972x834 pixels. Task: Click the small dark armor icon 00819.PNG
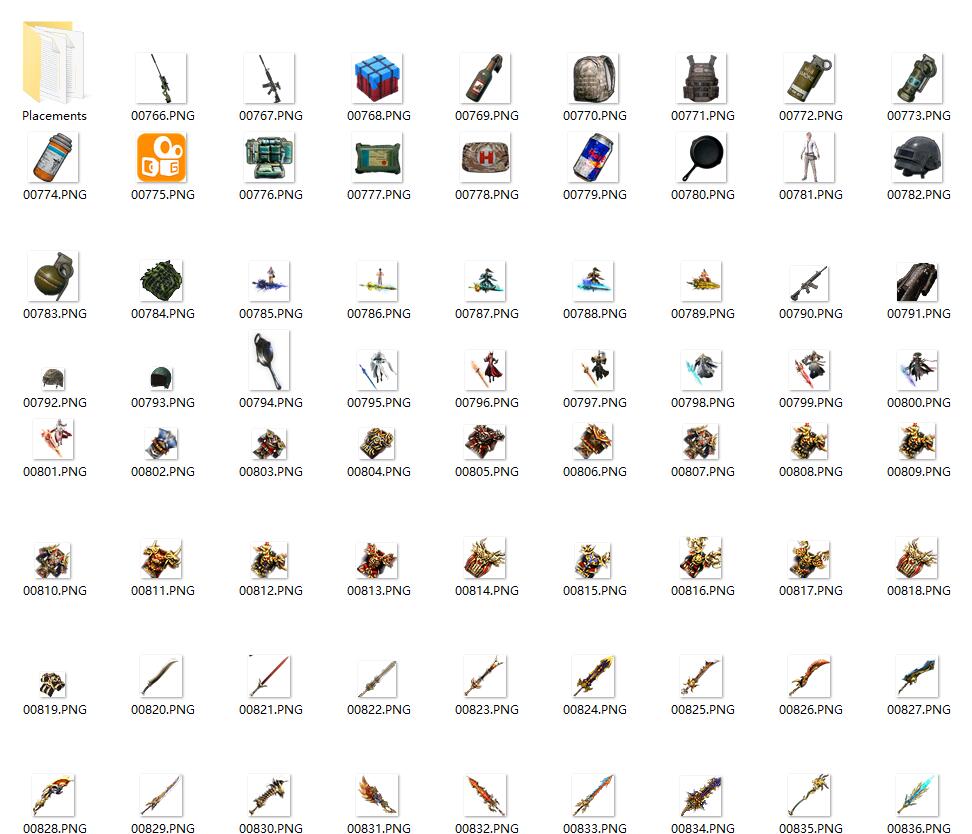(x=53, y=684)
